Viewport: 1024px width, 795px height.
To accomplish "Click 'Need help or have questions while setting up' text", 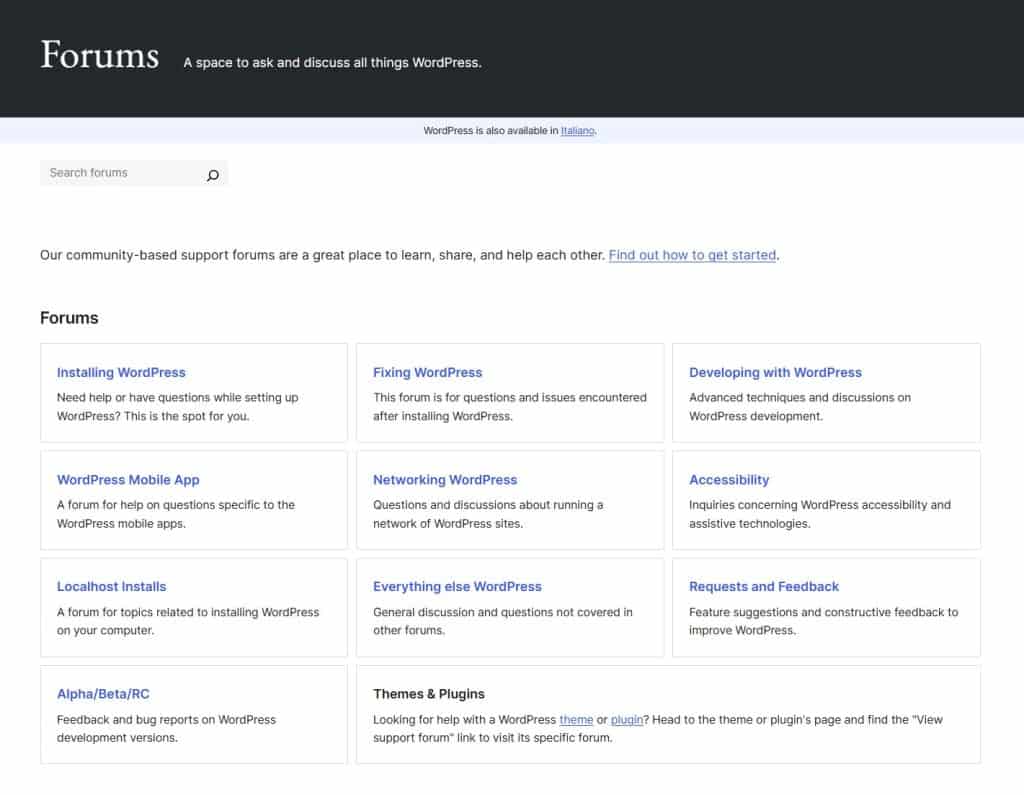I will pos(177,397).
